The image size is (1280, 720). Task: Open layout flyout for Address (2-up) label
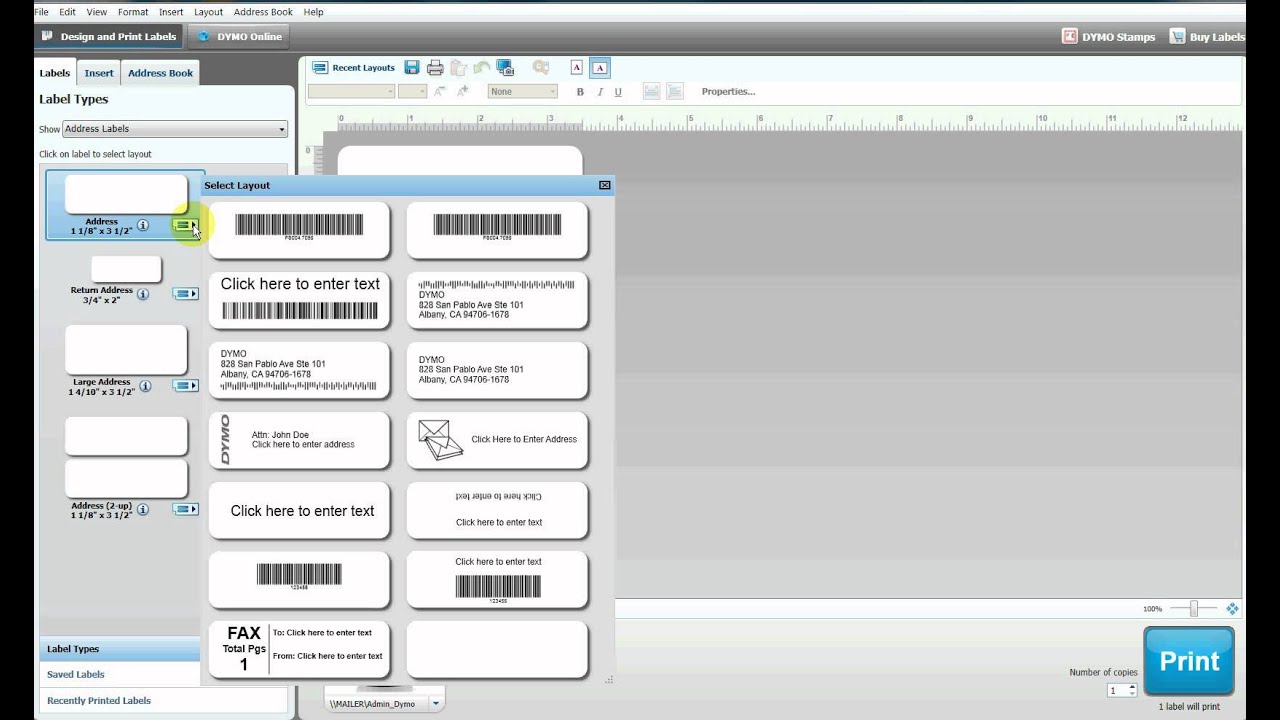(x=186, y=509)
